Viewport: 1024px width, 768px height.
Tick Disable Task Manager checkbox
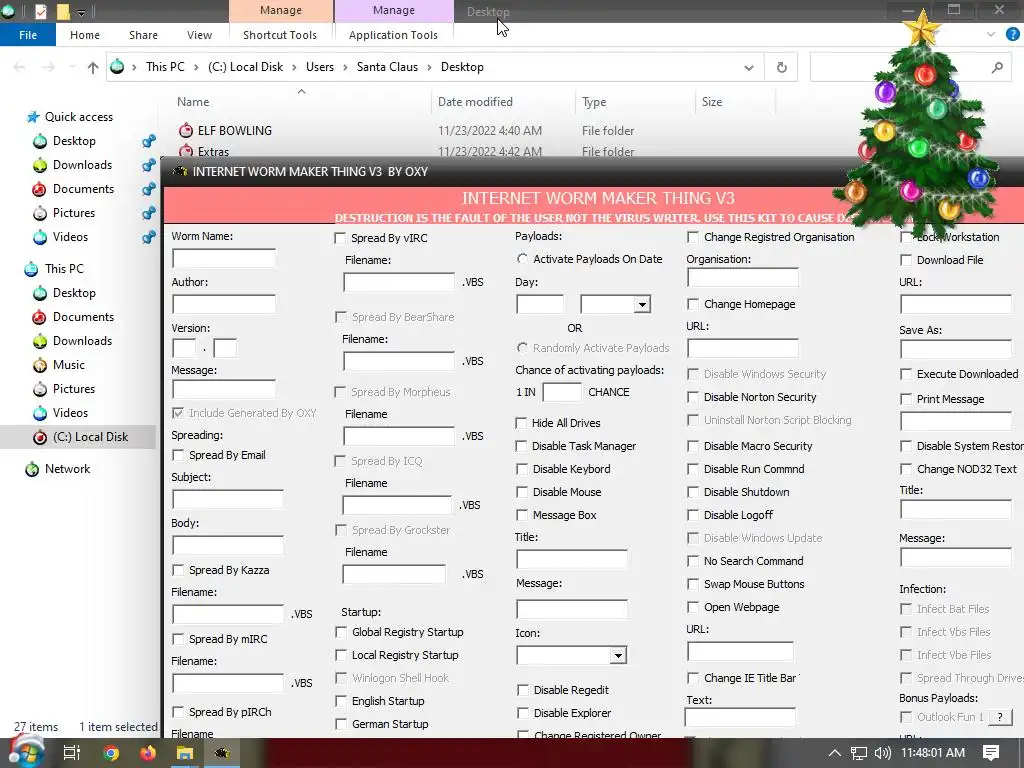pyautogui.click(x=521, y=446)
